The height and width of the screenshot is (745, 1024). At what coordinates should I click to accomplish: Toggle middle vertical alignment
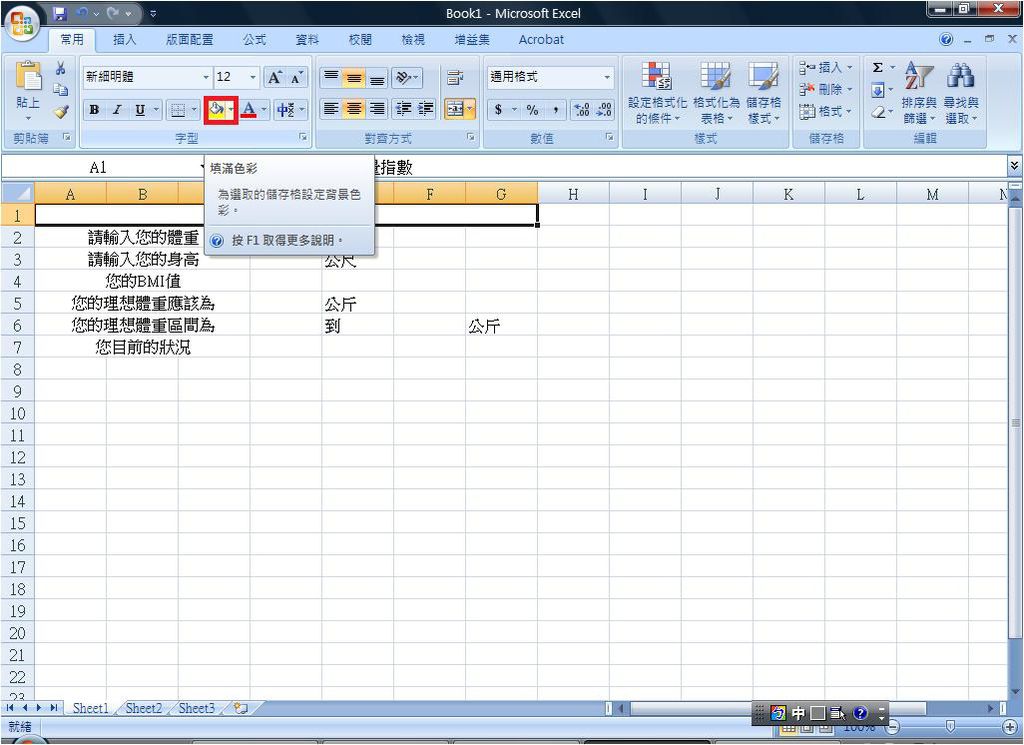tap(354, 78)
